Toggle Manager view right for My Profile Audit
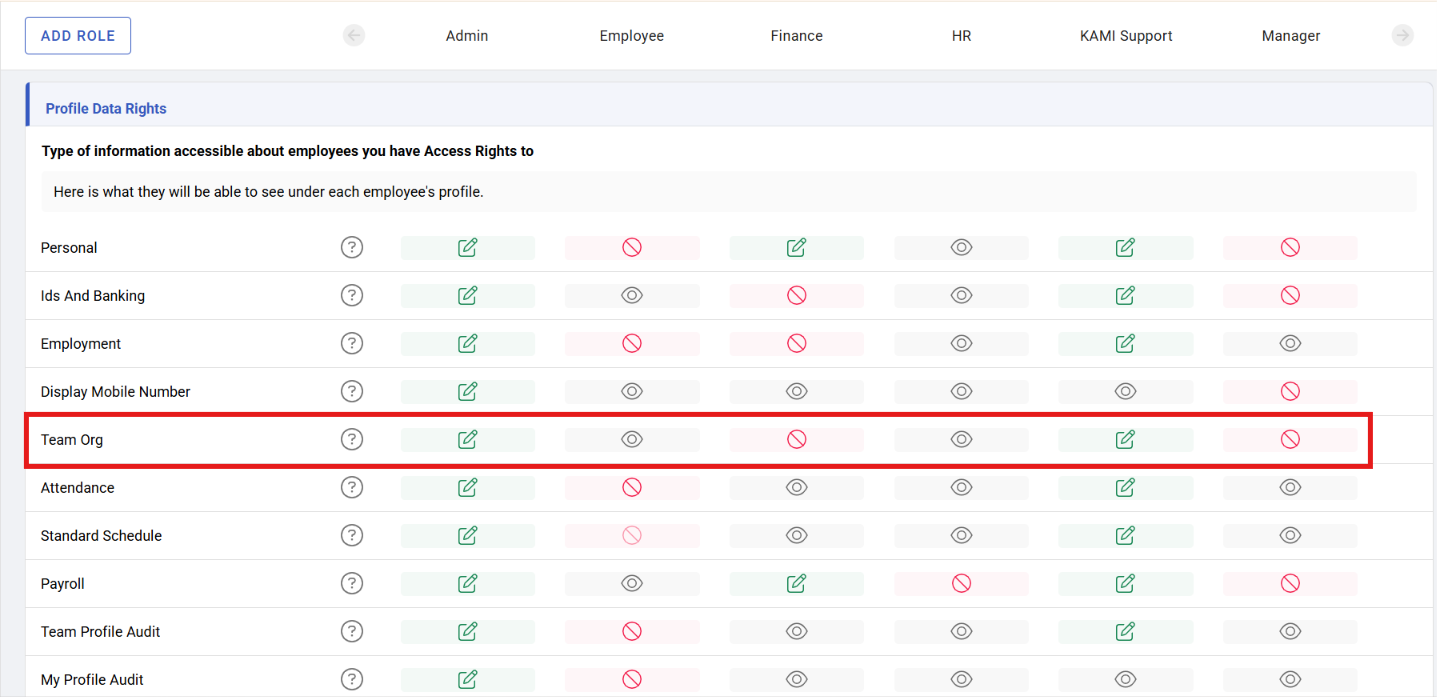This screenshot has width=1437, height=697. coord(1291,679)
